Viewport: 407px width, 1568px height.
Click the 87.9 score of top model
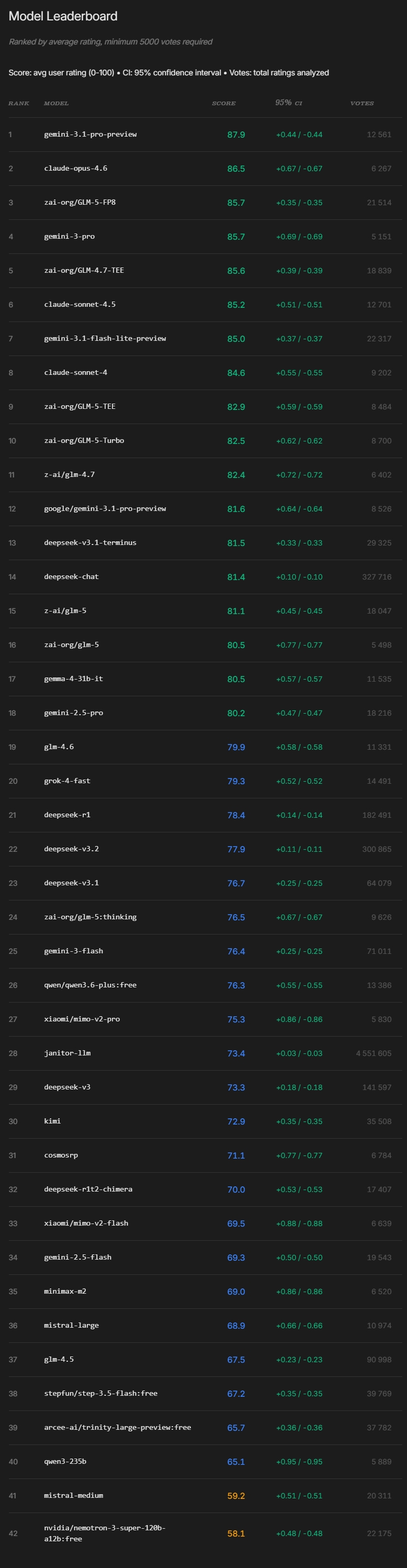pos(236,134)
